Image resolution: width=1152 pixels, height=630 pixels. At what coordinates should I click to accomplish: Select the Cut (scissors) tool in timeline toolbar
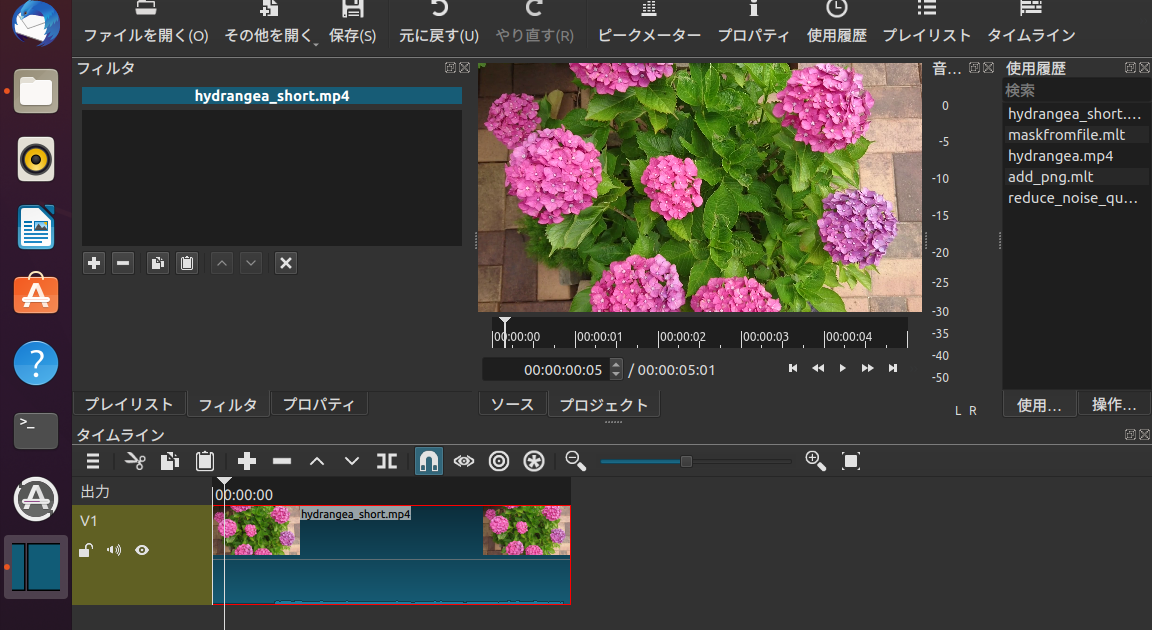pos(133,461)
